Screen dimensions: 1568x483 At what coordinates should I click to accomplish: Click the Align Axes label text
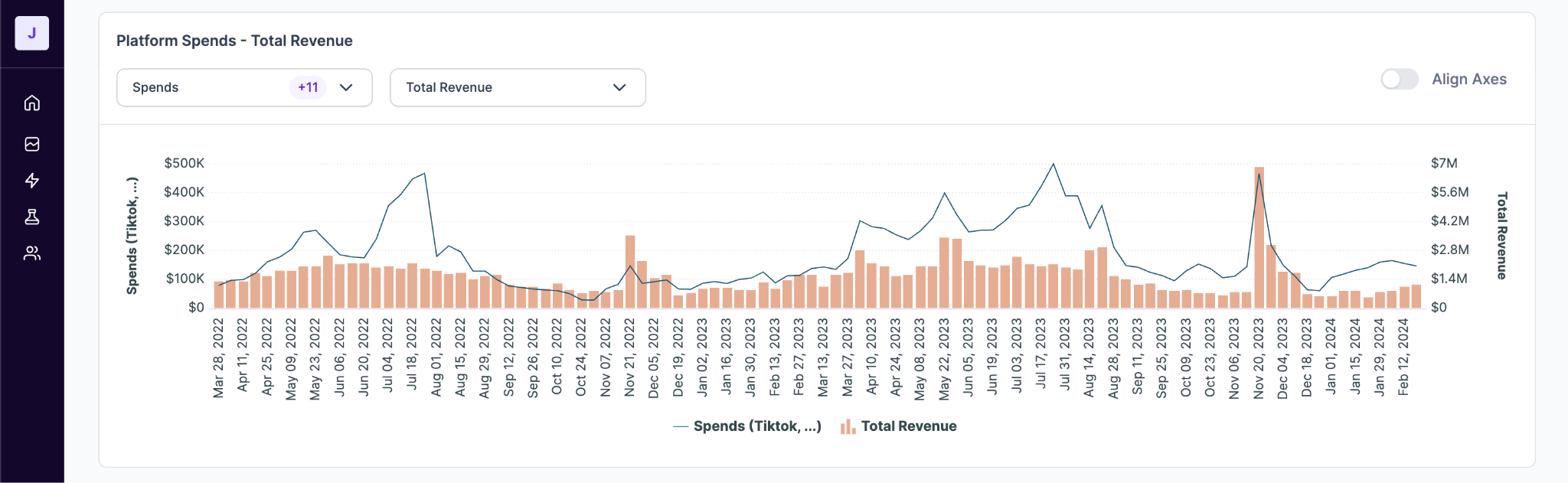pos(1468,80)
